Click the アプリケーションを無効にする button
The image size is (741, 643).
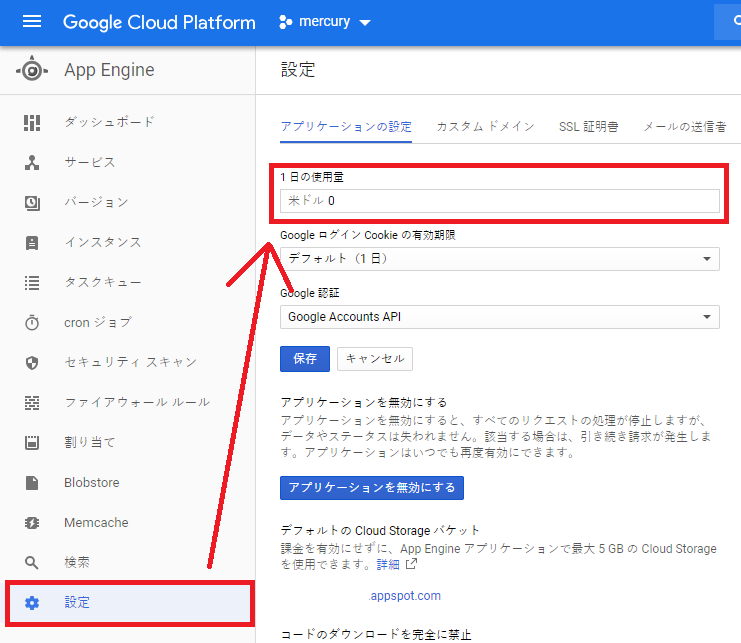(371, 488)
